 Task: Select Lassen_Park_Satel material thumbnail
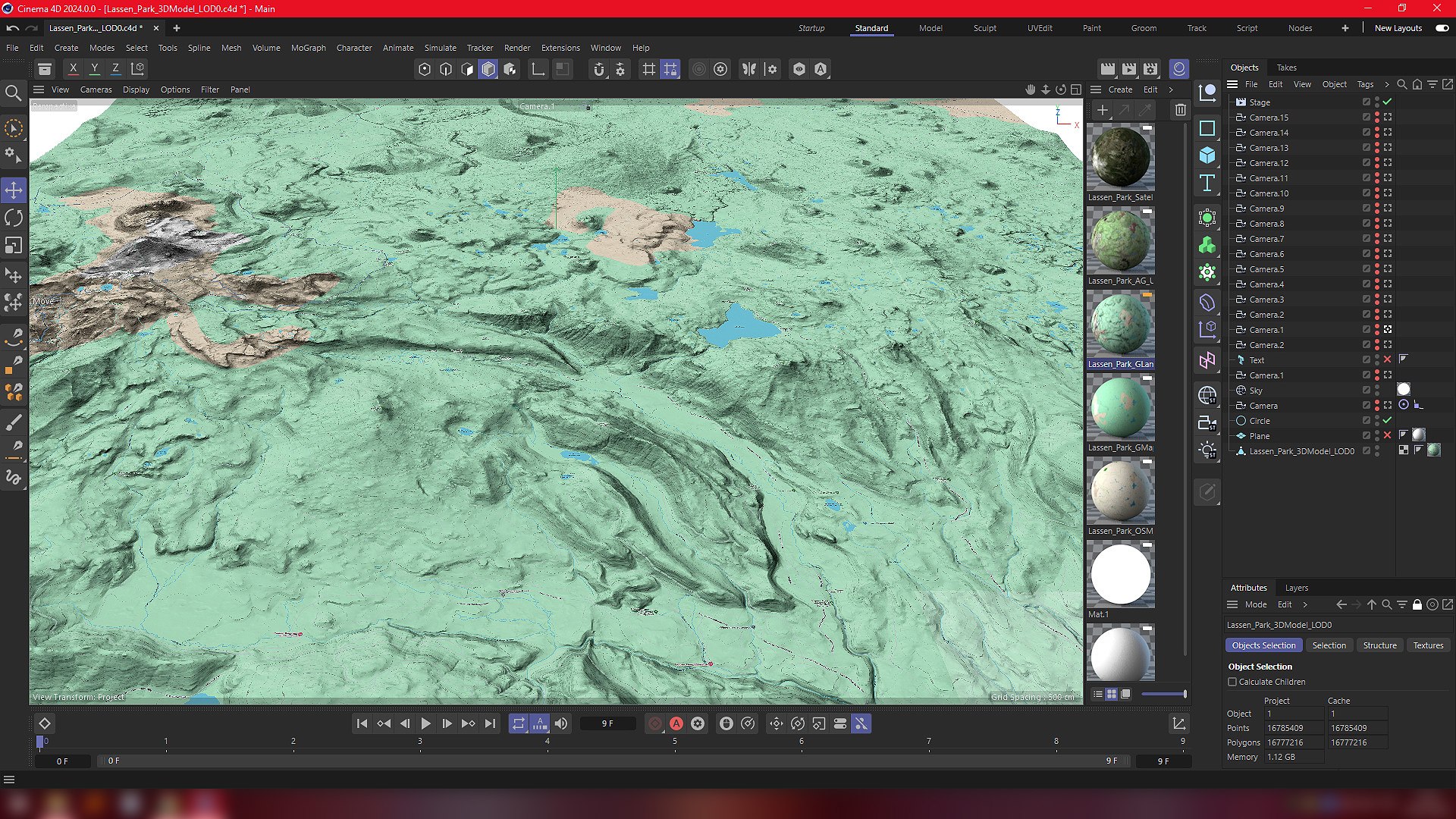click(x=1120, y=157)
